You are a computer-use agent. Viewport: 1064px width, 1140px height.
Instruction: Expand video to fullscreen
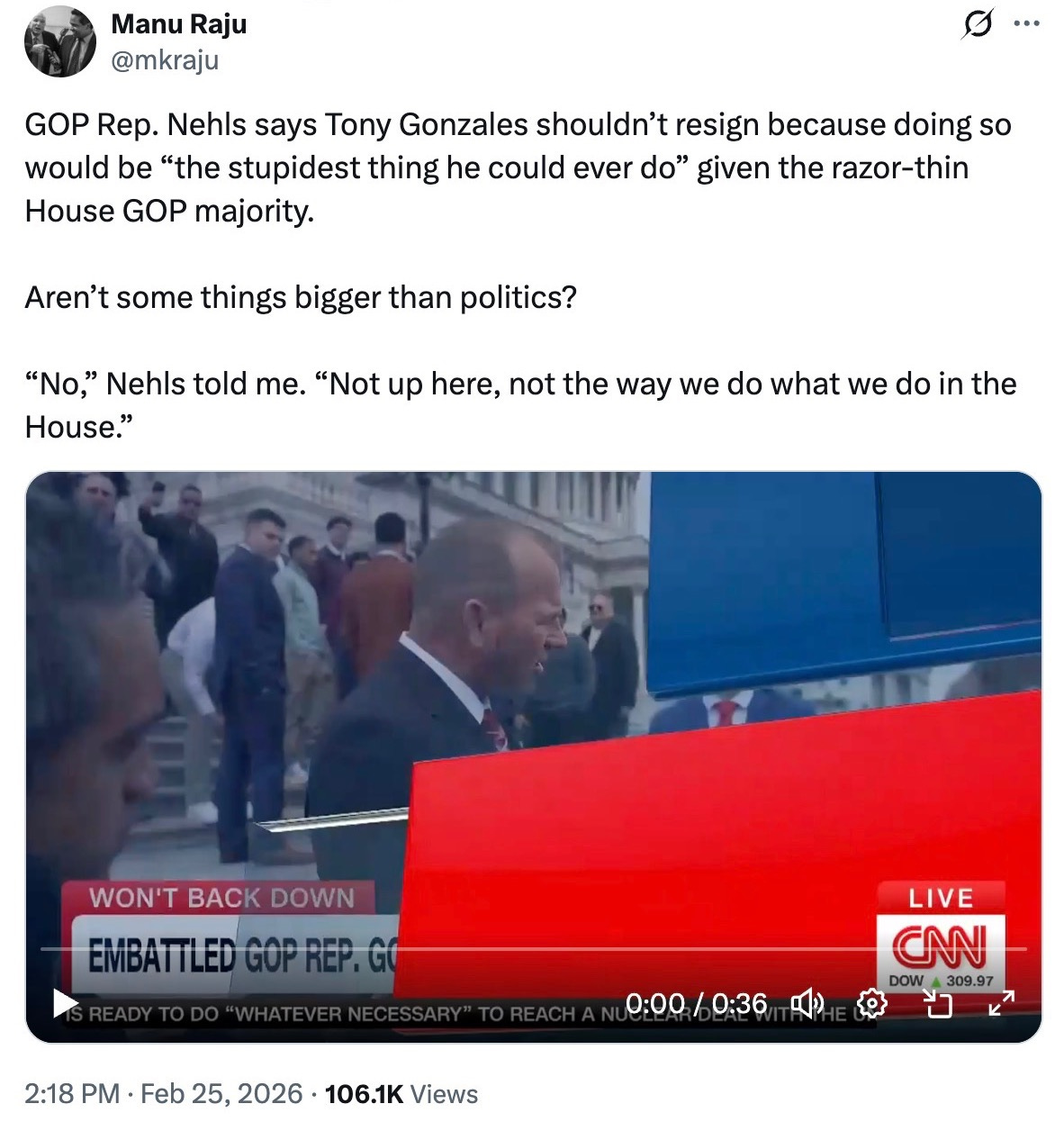pos(1001,1002)
